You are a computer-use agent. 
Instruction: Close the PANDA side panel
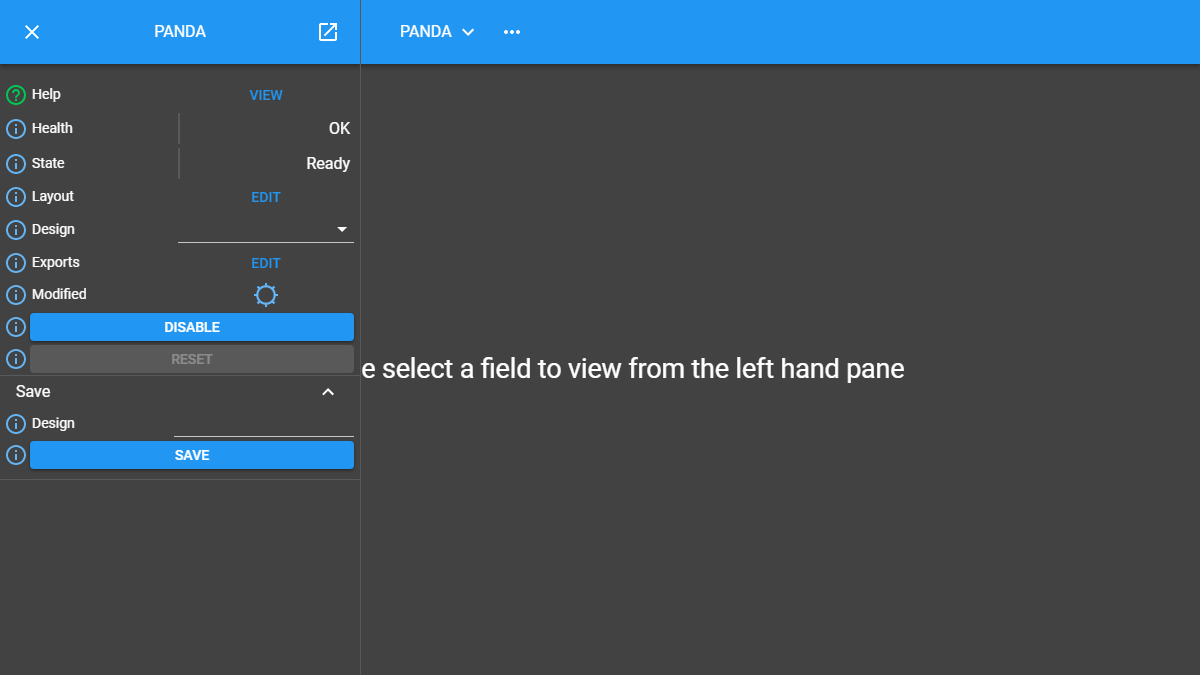[32, 32]
